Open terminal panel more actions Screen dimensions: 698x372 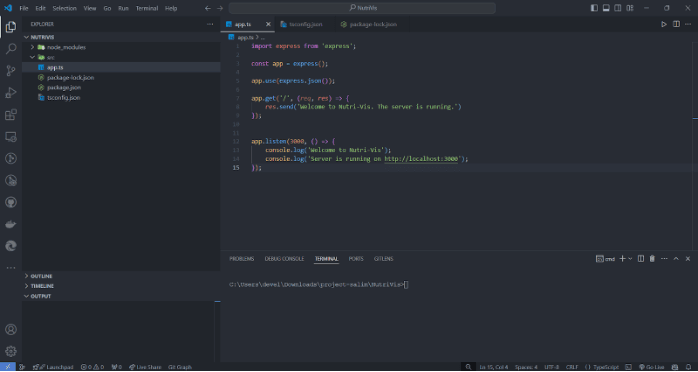coord(664,259)
